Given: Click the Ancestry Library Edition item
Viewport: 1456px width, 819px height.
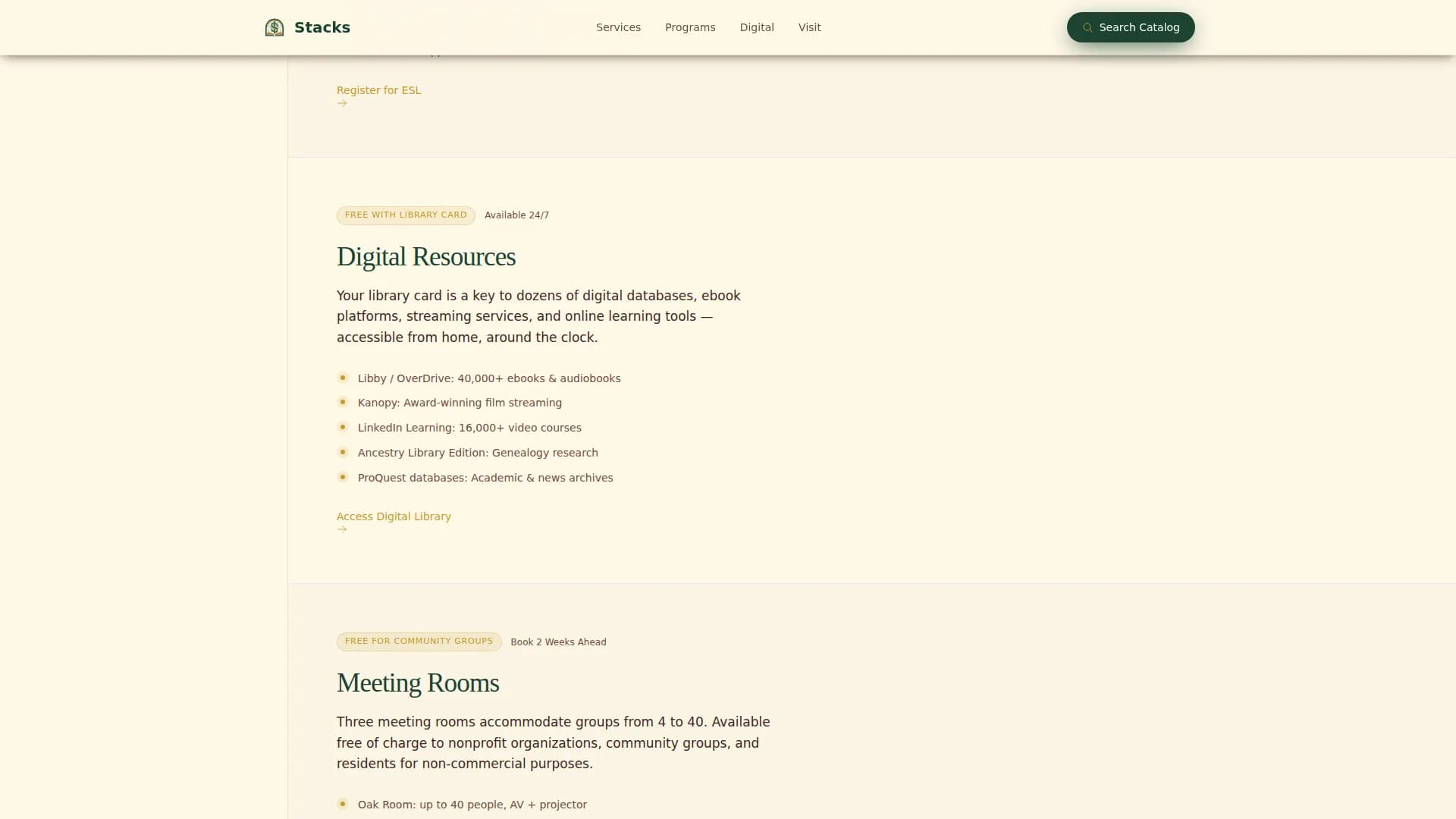Looking at the screenshot, I should tap(478, 453).
